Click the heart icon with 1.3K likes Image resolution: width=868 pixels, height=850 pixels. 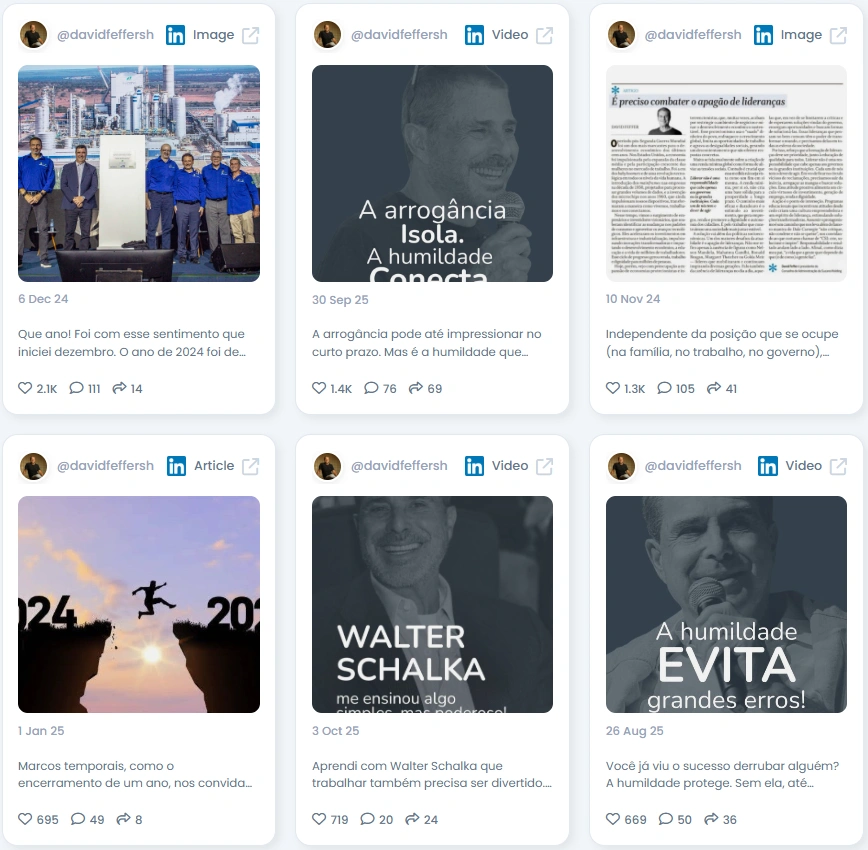(x=613, y=388)
